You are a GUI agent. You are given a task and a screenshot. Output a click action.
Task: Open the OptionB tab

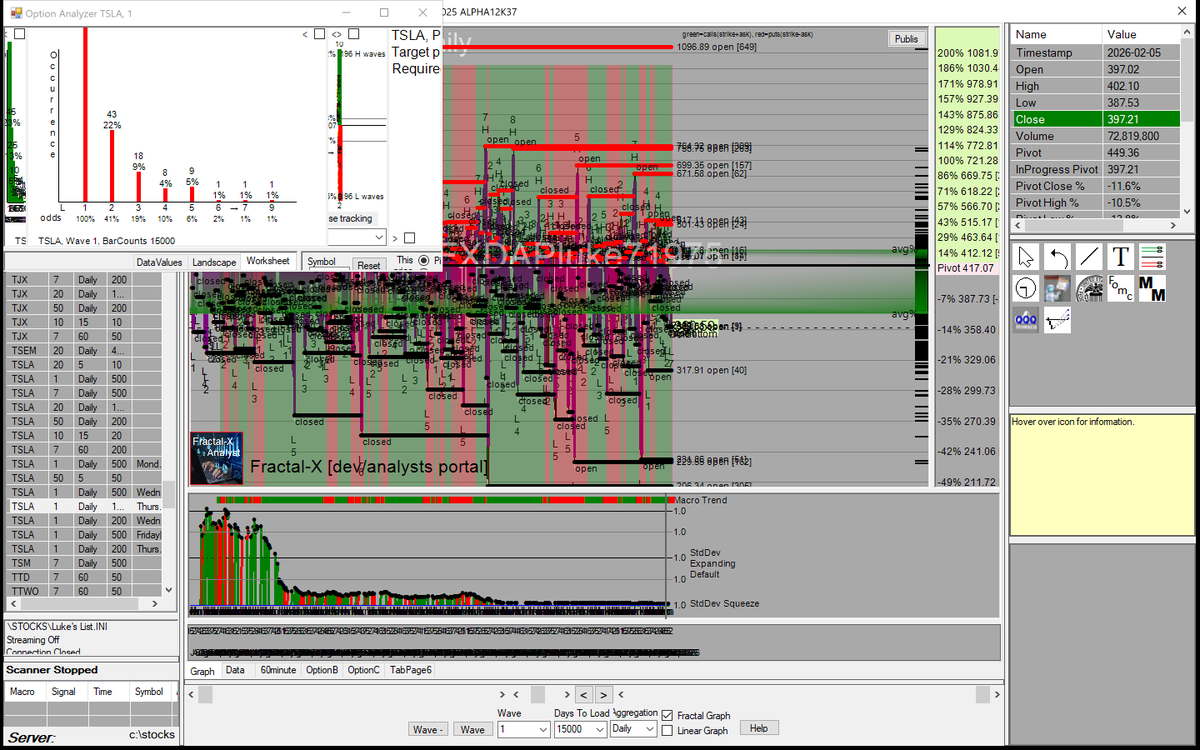point(322,670)
